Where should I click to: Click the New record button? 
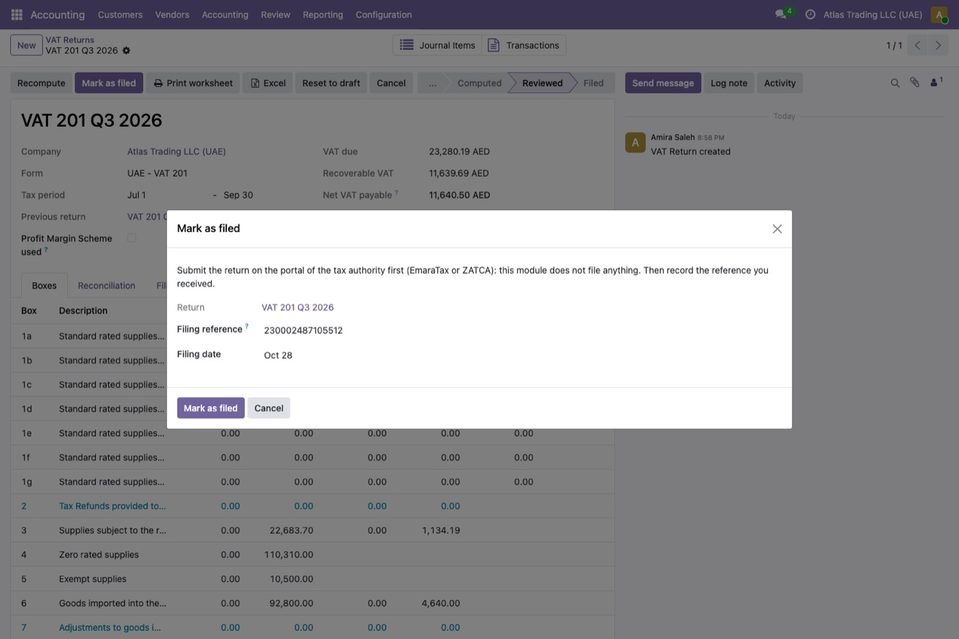(x=26, y=45)
